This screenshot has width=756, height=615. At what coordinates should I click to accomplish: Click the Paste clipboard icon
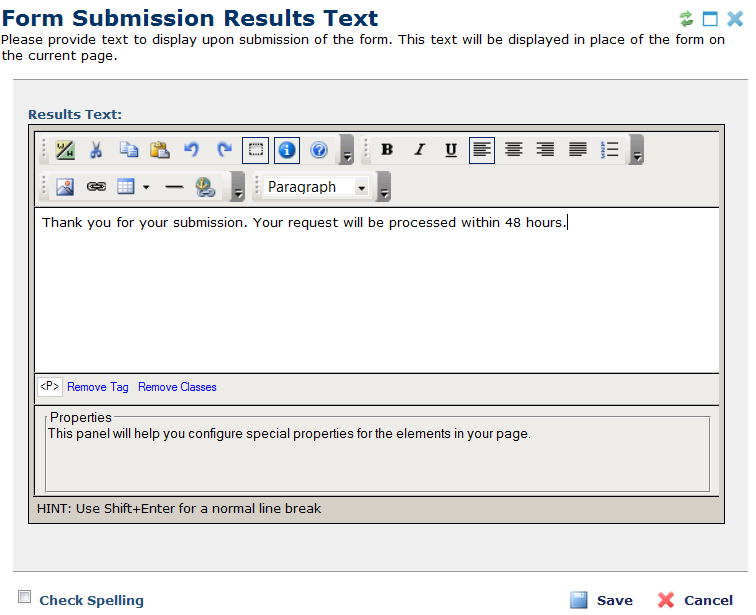(x=159, y=150)
